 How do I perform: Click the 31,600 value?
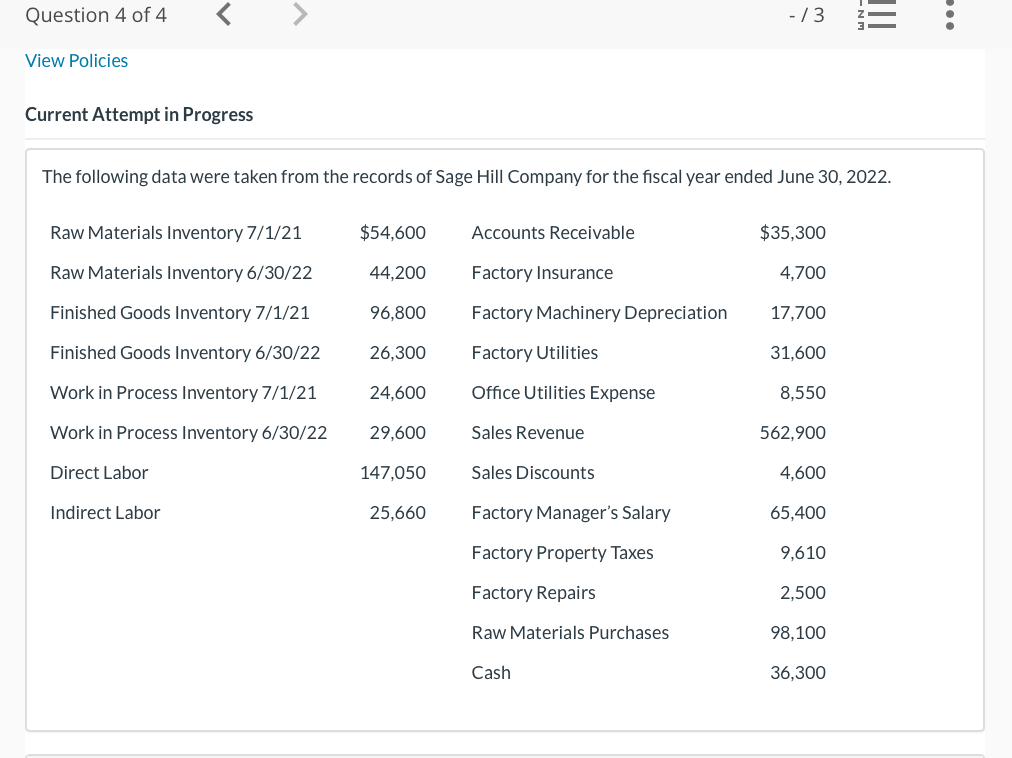(798, 353)
